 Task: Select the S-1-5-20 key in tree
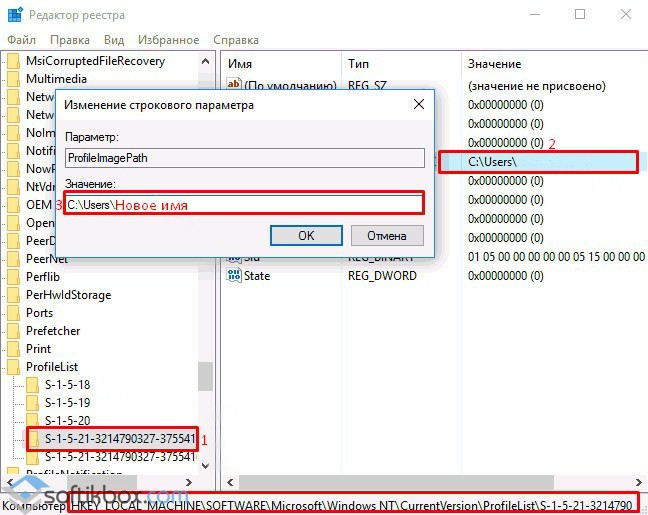pos(67,421)
